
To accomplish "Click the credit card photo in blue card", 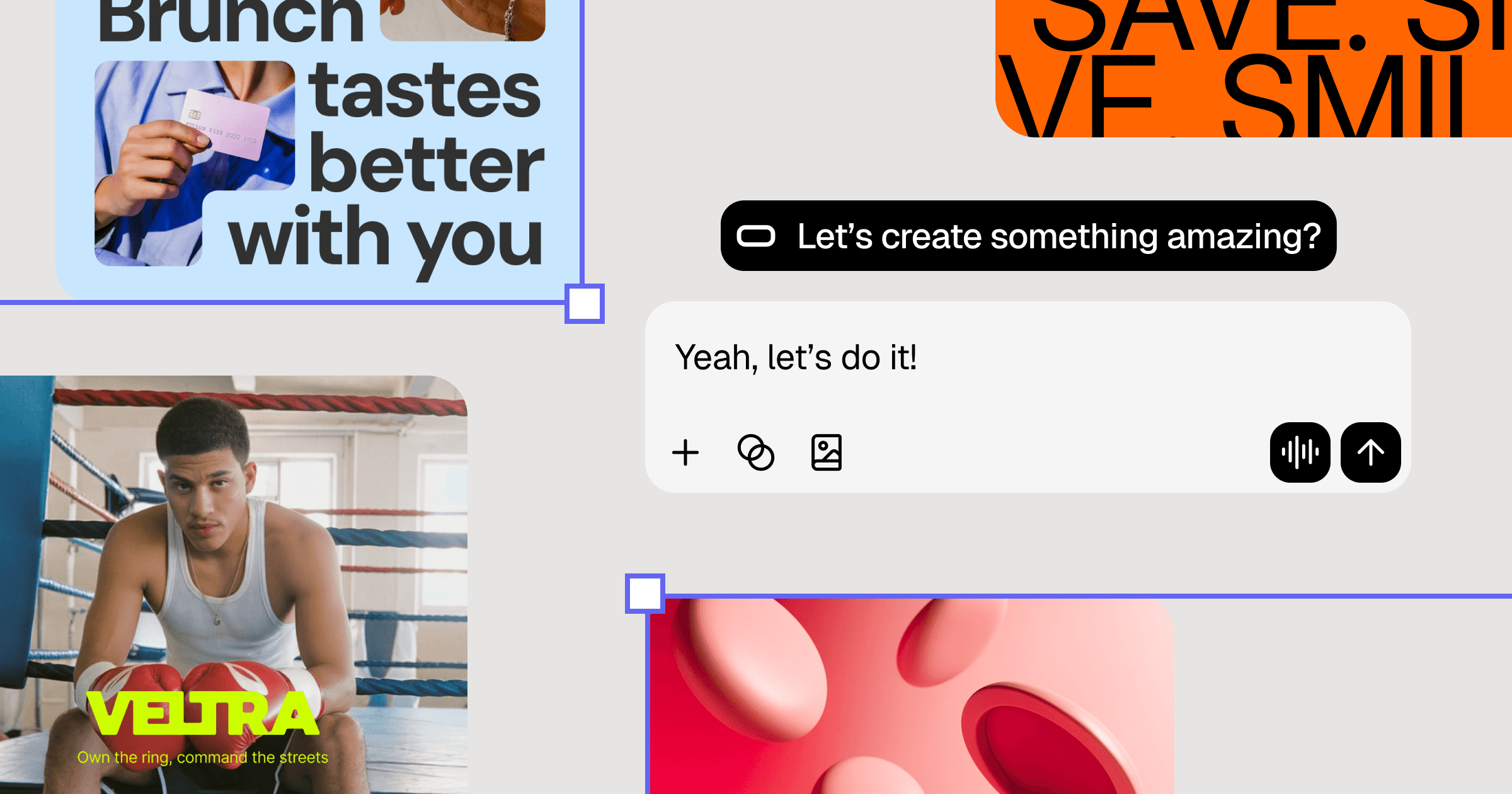I will tap(195, 163).
